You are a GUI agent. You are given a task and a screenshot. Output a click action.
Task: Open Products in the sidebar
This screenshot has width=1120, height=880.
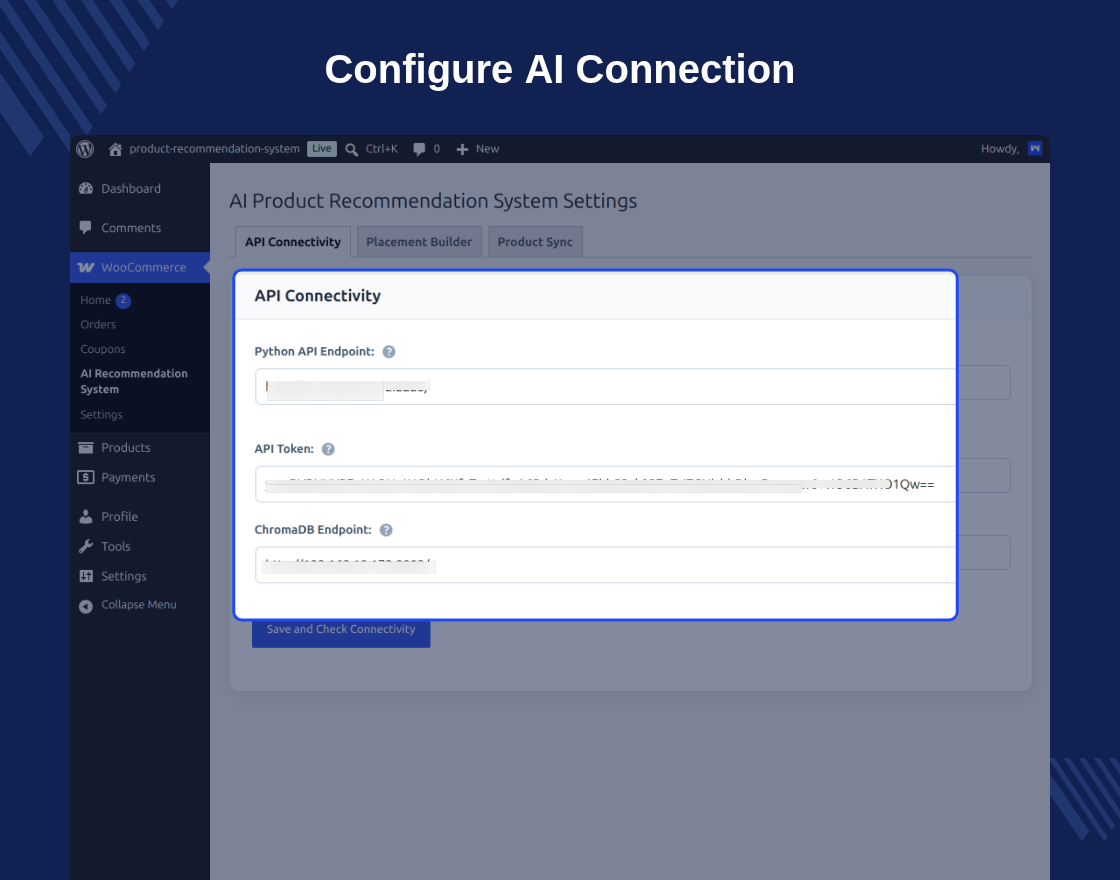tap(126, 448)
